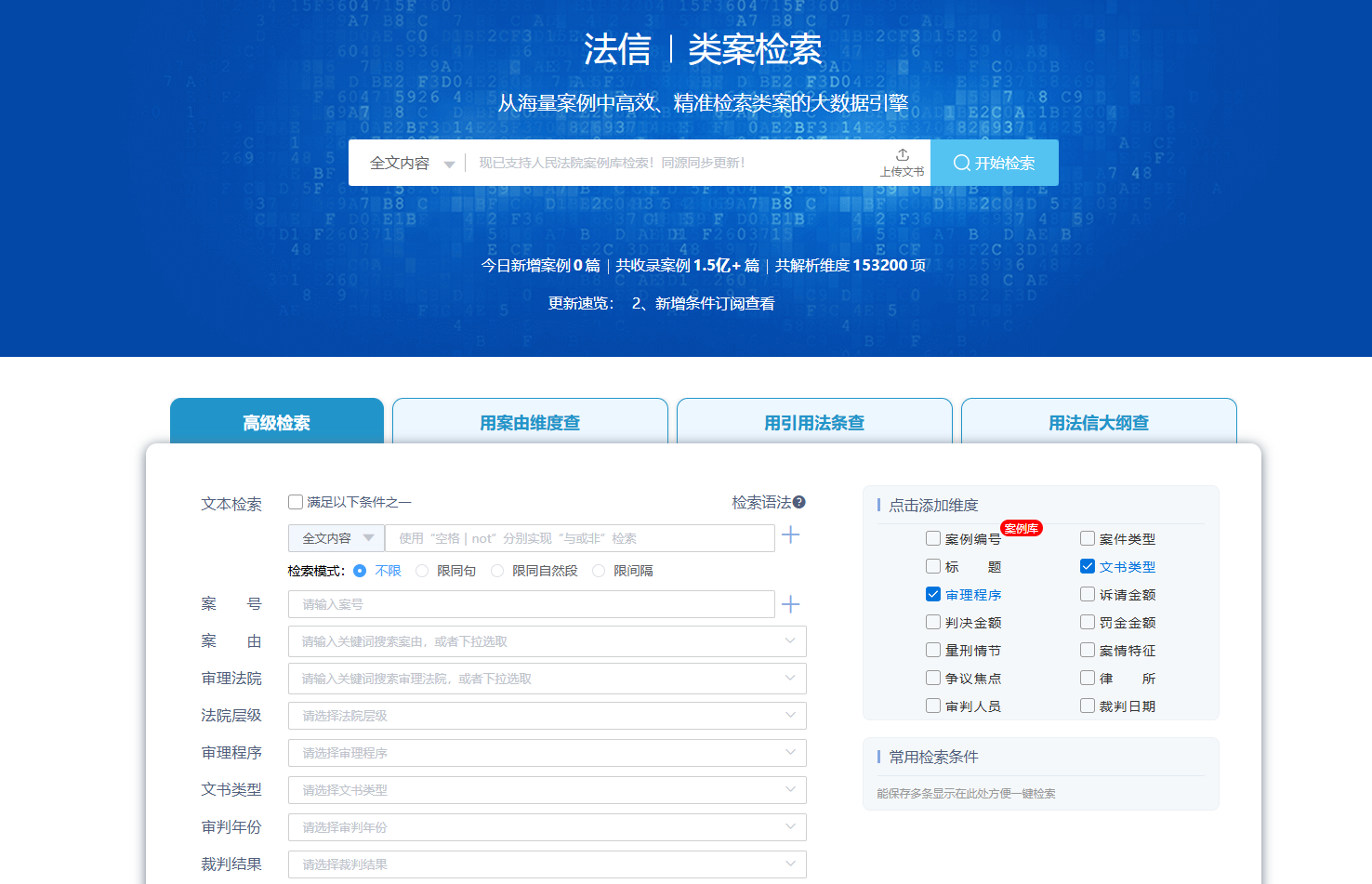Check the 争议焦点 dimension checkbox
The image size is (1372, 884).
[x=933, y=678]
